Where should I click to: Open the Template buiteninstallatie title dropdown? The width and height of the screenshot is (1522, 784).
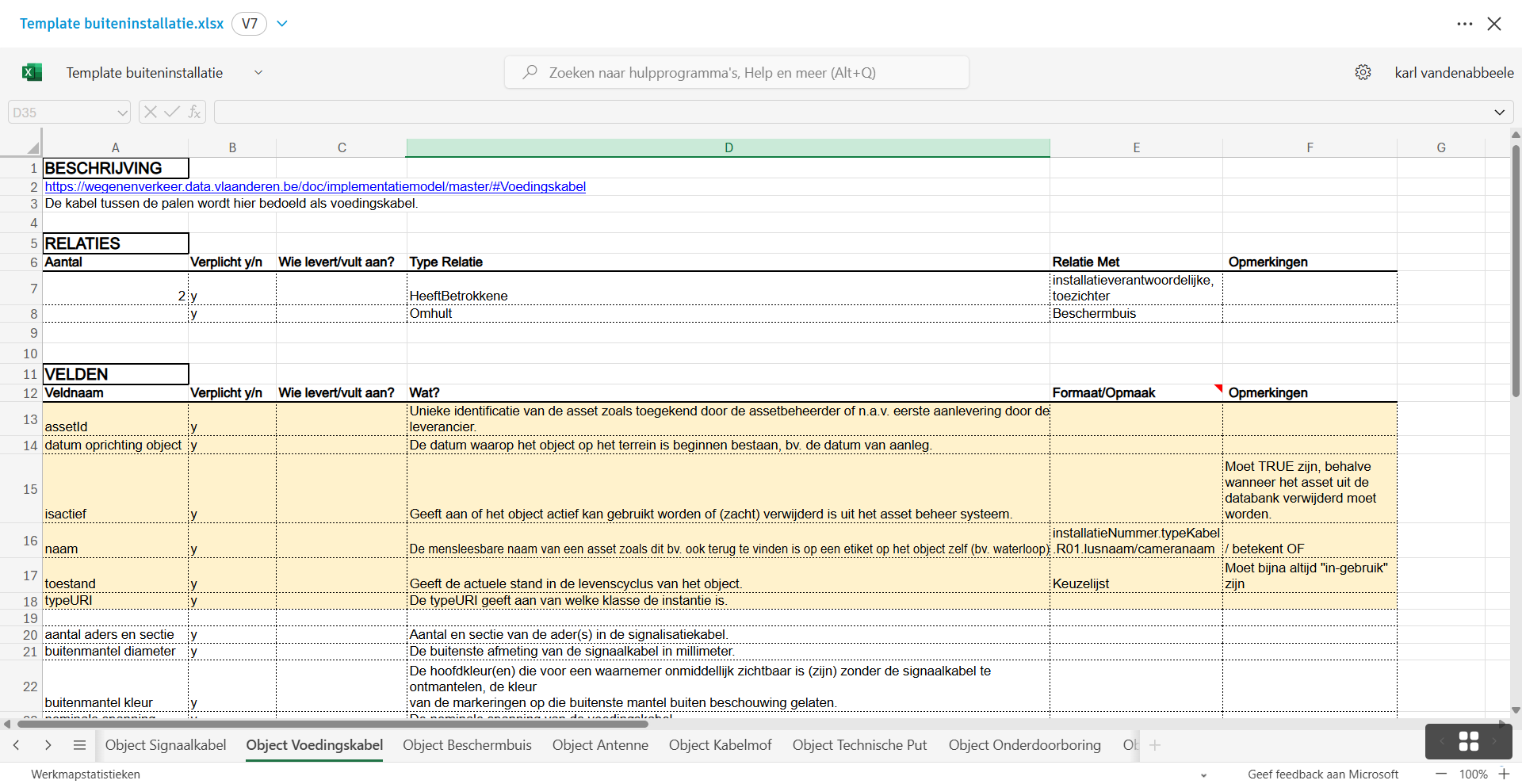[x=258, y=73]
